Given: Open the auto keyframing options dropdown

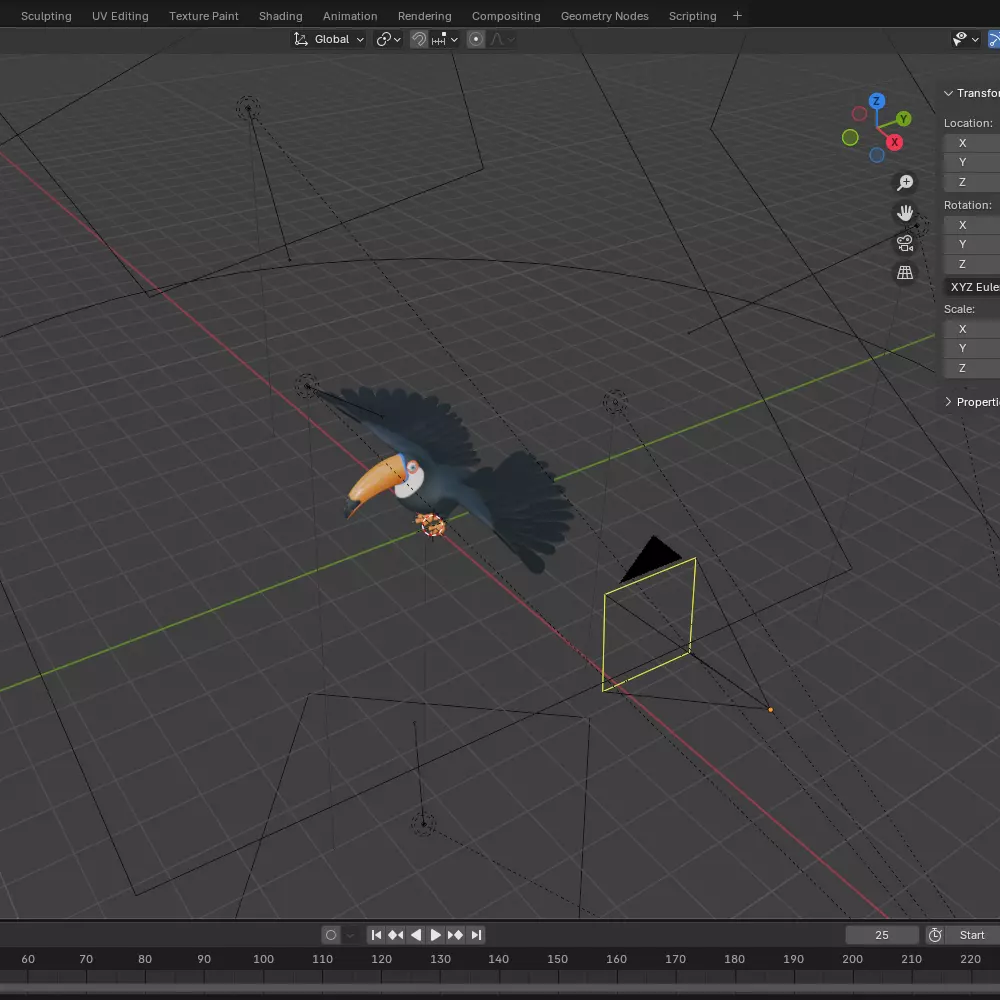Looking at the screenshot, I should pyautogui.click(x=350, y=935).
